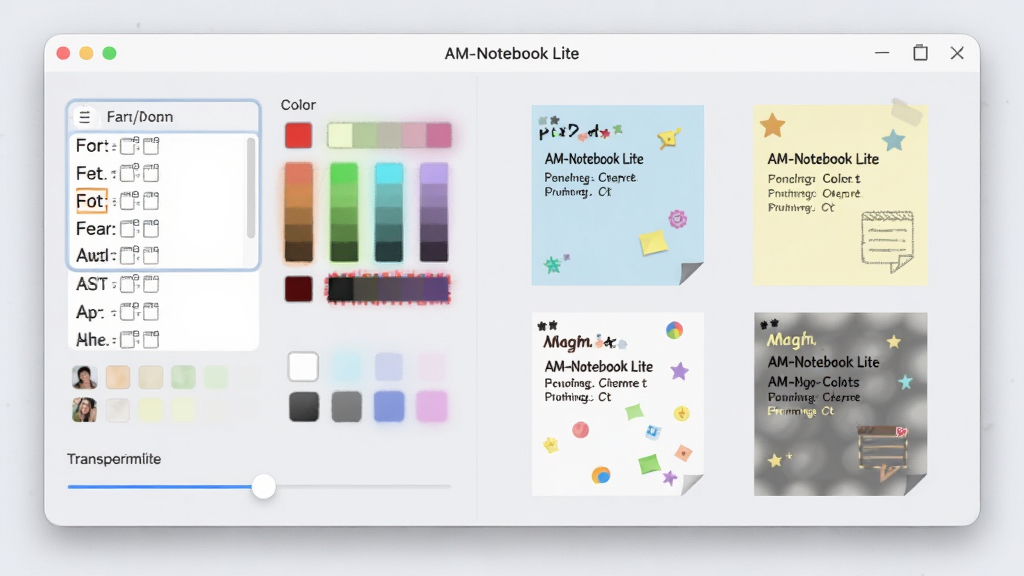Pick the bright red color swatch
The width and height of the screenshot is (1024, 576).
click(298, 135)
